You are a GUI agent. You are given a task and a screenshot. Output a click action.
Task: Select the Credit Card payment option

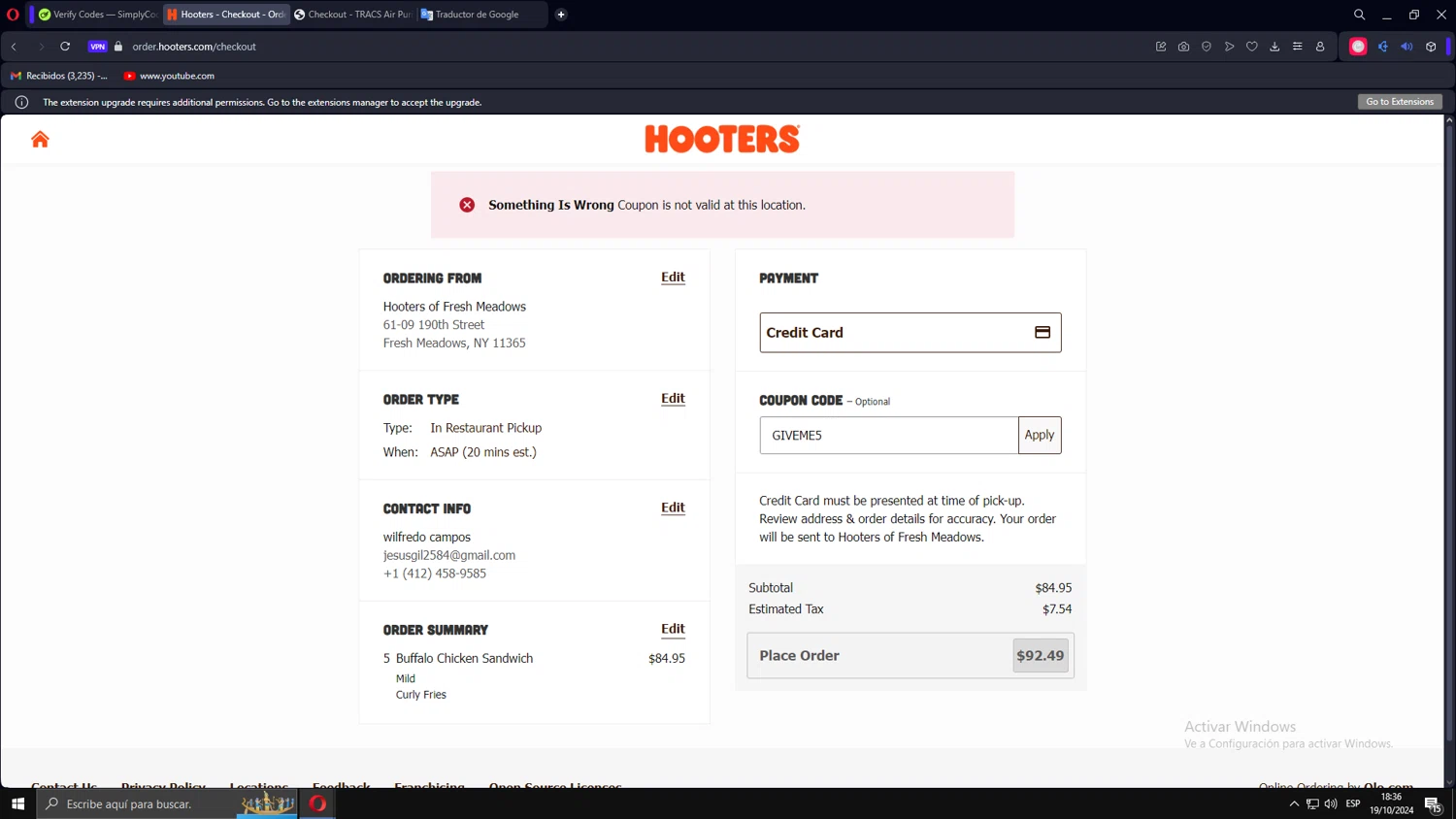point(910,333)
